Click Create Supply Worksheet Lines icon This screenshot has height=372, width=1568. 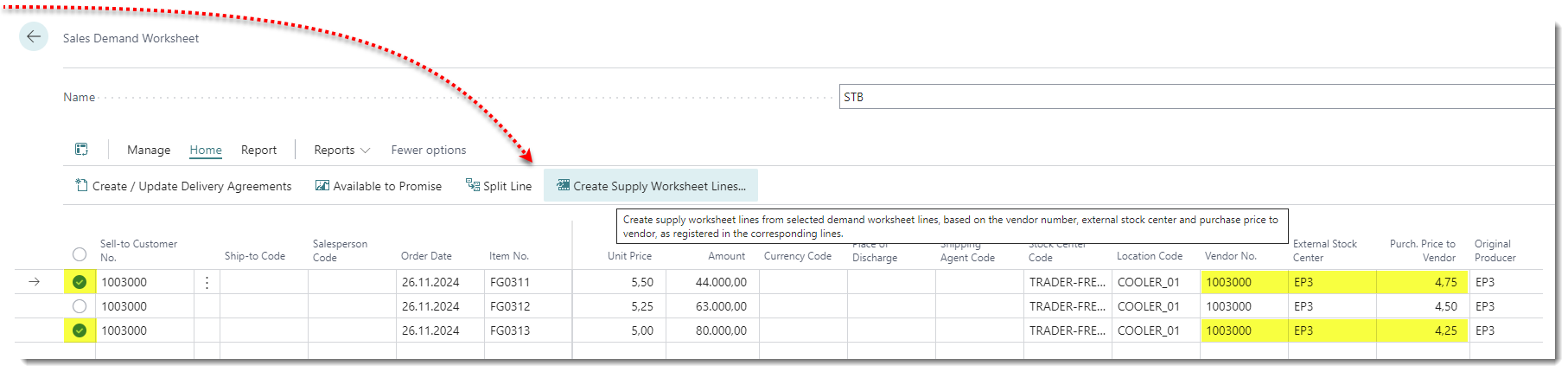tap(563, 185)
